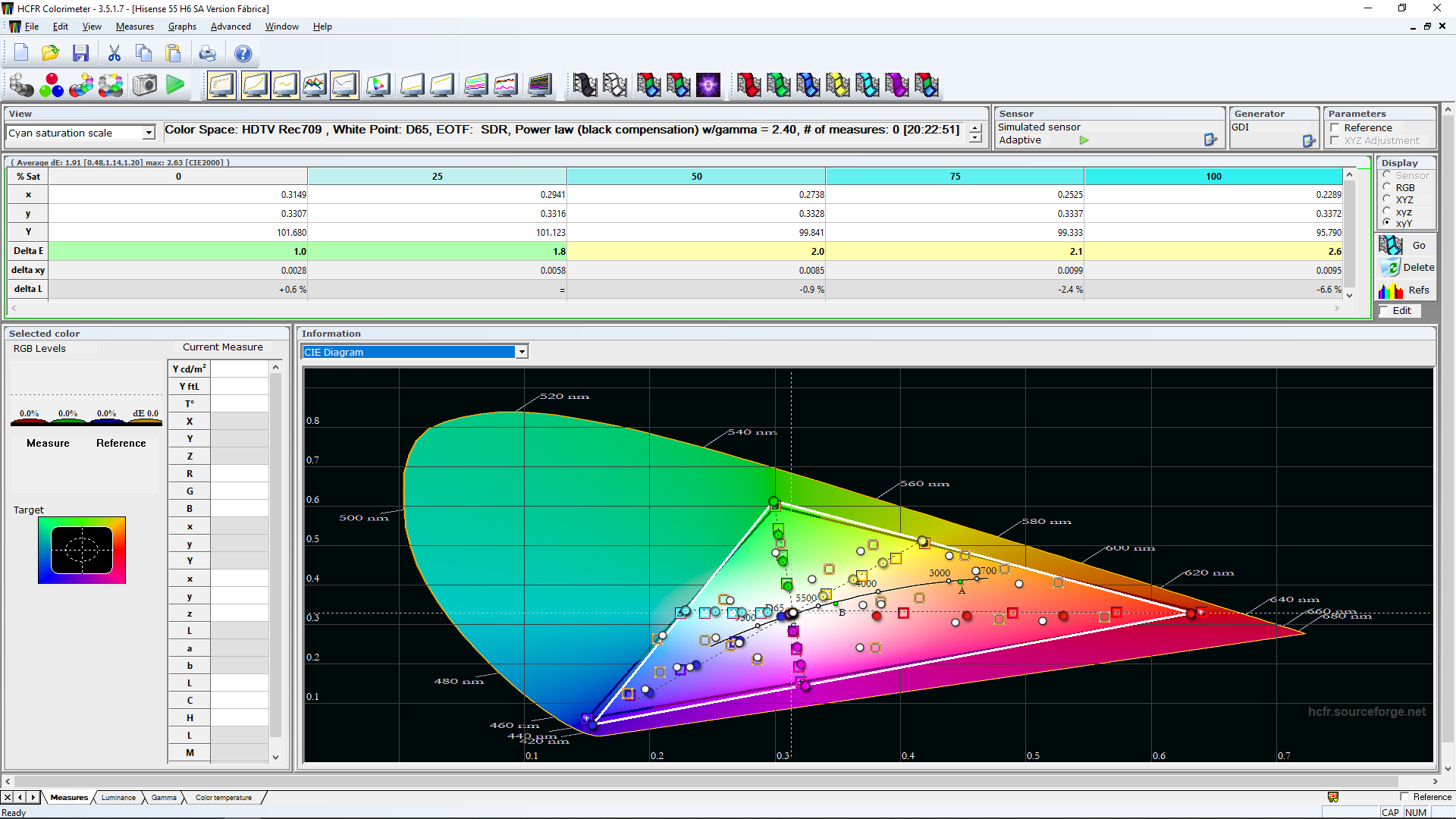Click the Go measure button
This screenshot has height=819, width=1456.
(1407, 246)
